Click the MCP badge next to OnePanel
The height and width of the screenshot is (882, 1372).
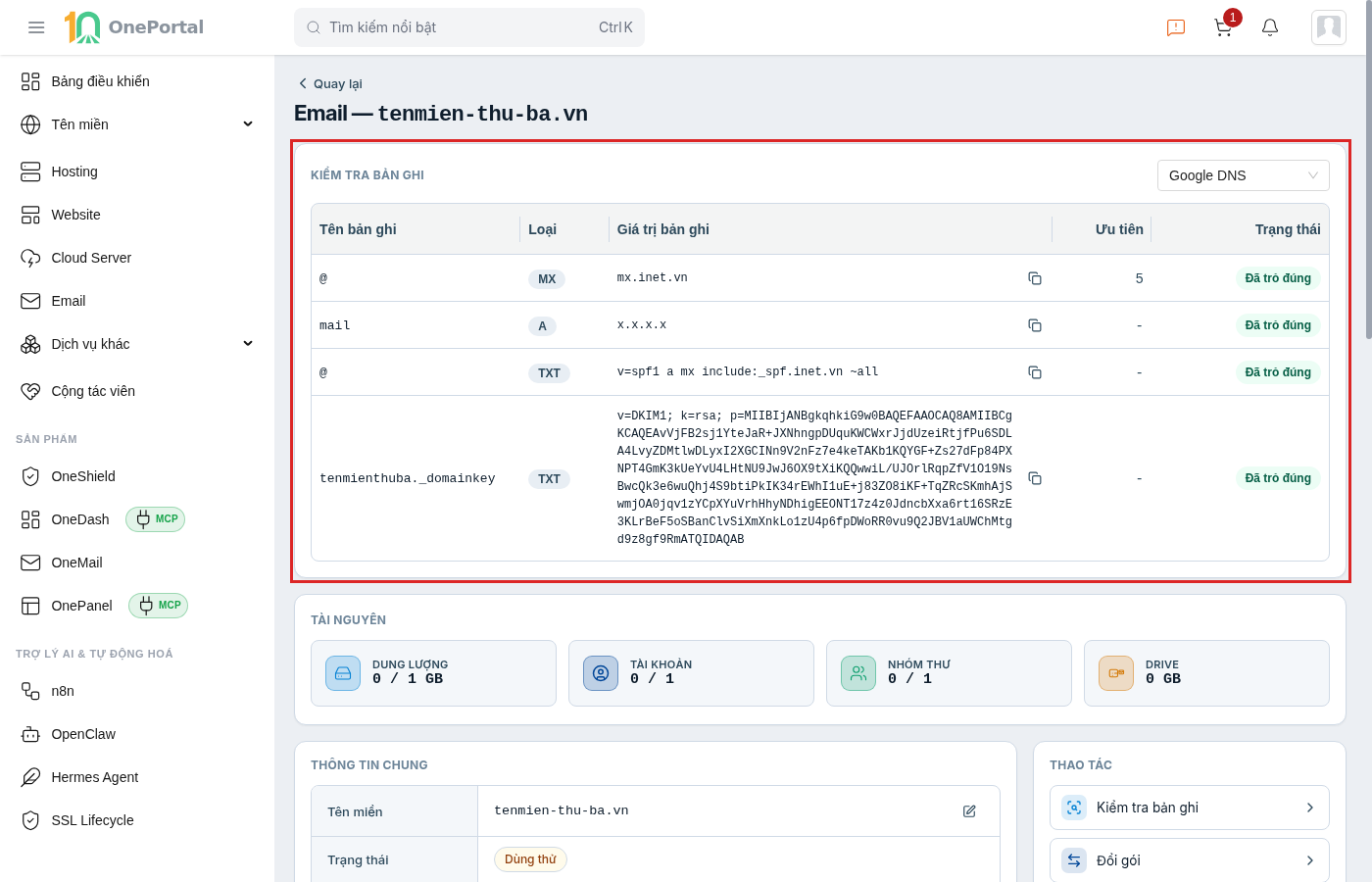[158, 606]
